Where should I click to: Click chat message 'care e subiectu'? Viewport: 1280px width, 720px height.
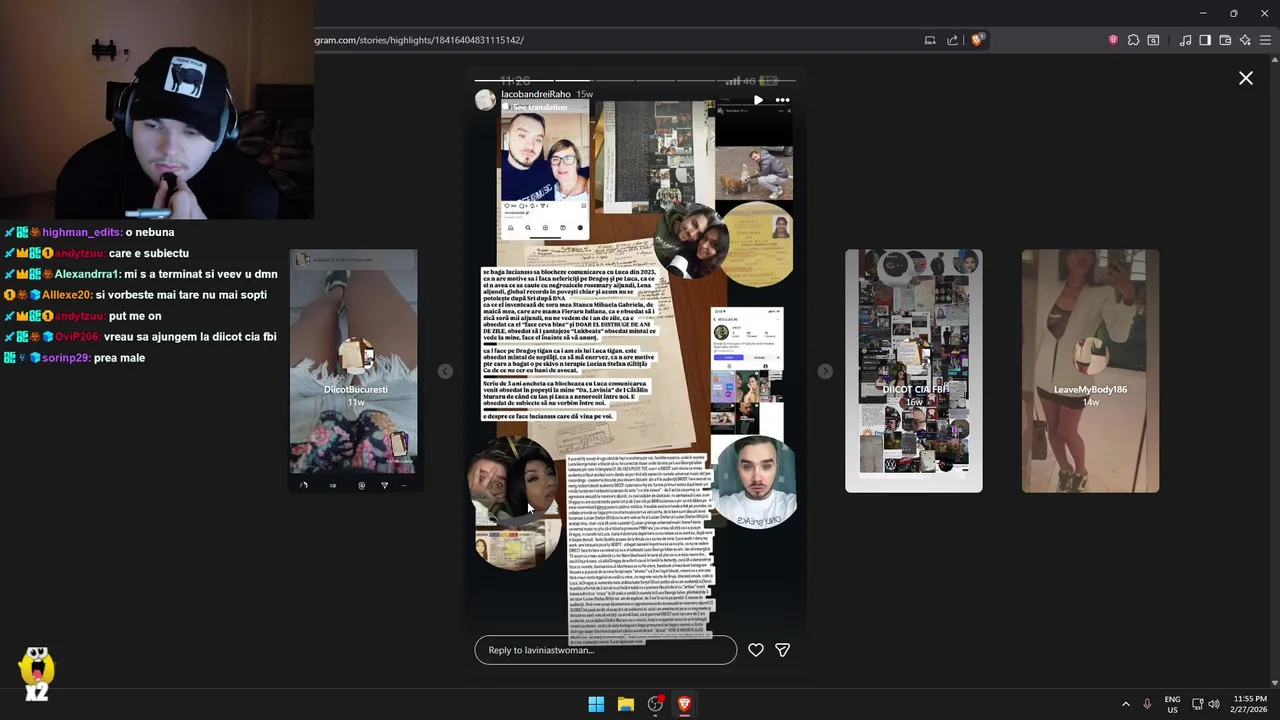coord(149,253)
